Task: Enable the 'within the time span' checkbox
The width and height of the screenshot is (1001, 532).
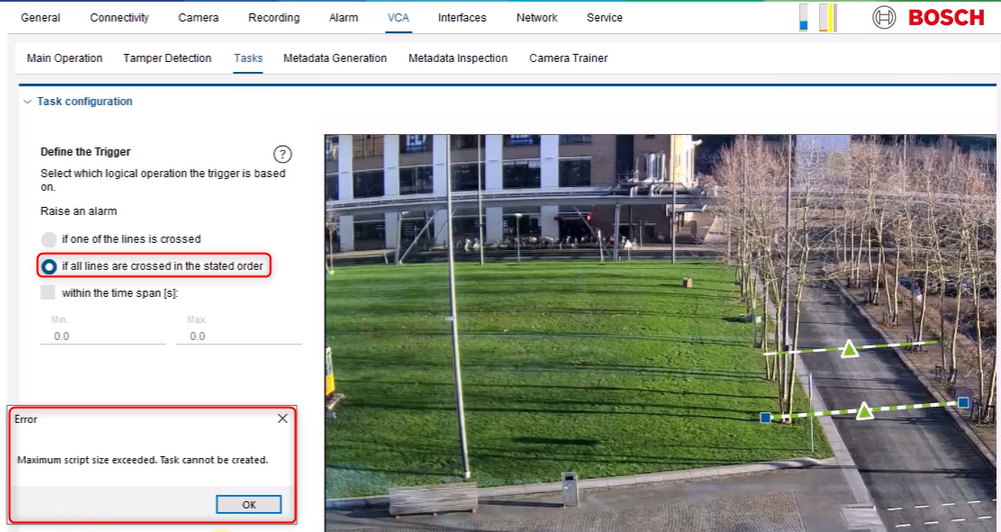Action: pyautogui.click(x=49, y=293)
